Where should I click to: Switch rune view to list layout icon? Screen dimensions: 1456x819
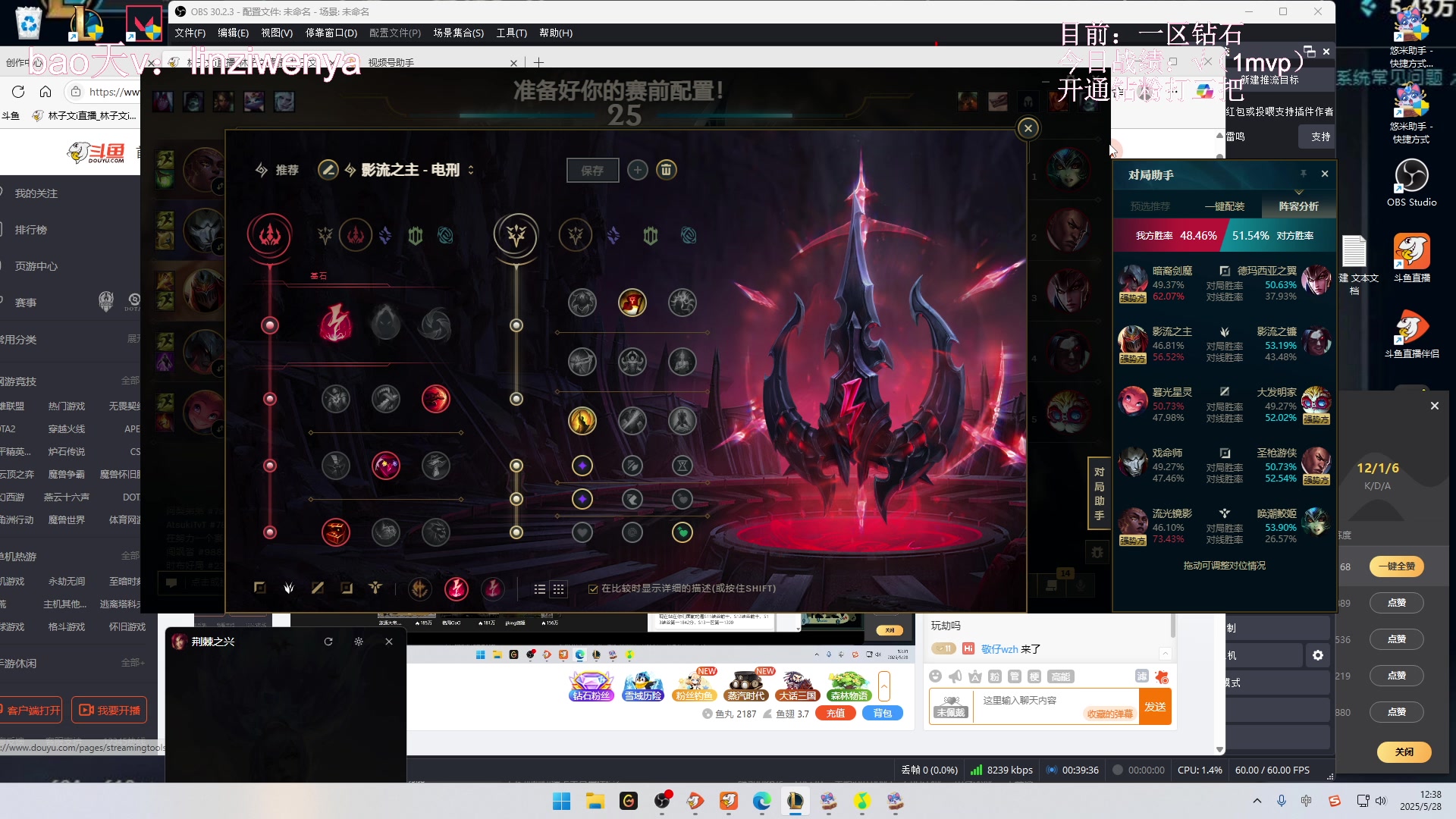pos(540,589)
